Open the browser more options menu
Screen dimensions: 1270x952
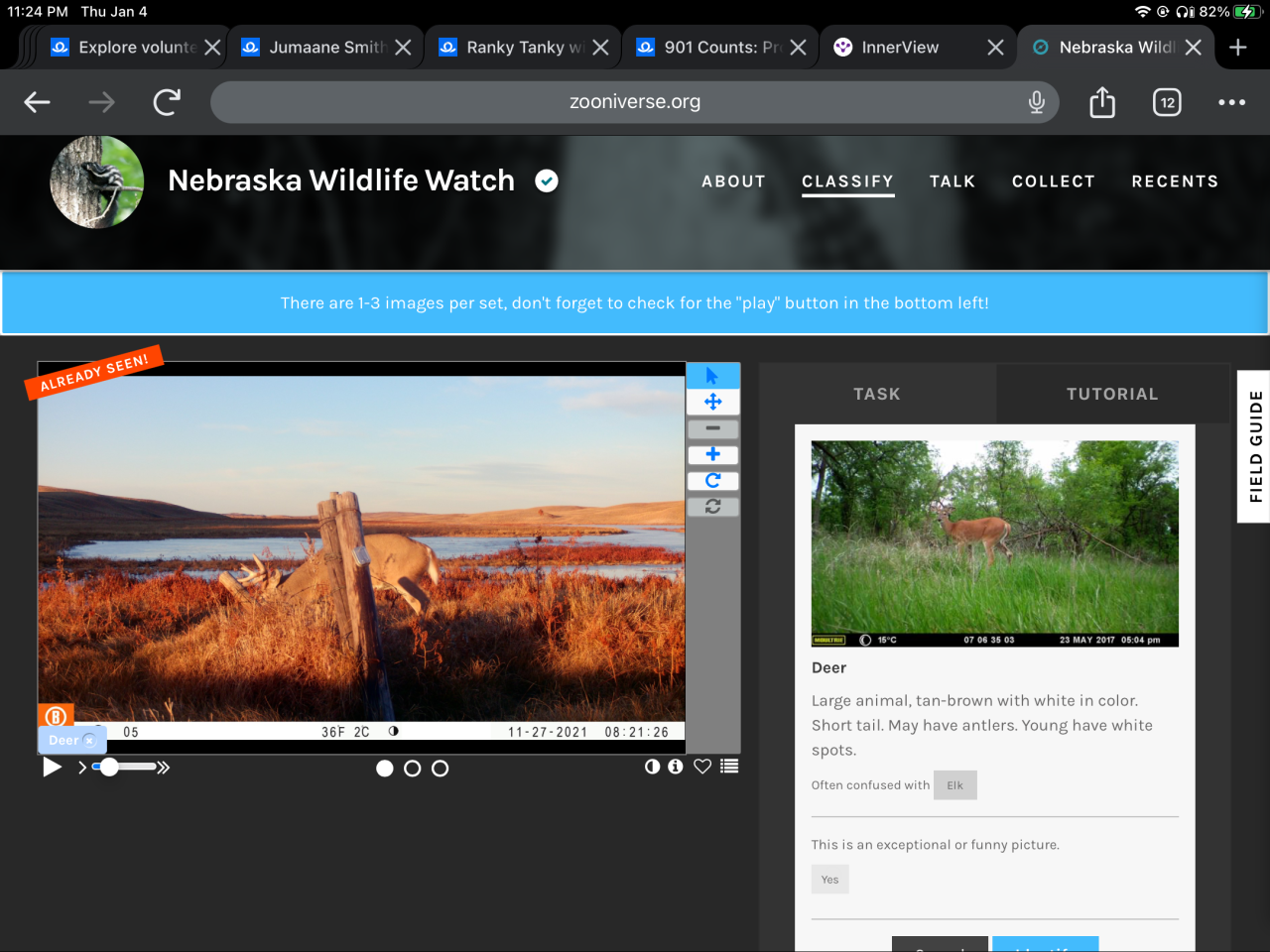point(1231,102)
